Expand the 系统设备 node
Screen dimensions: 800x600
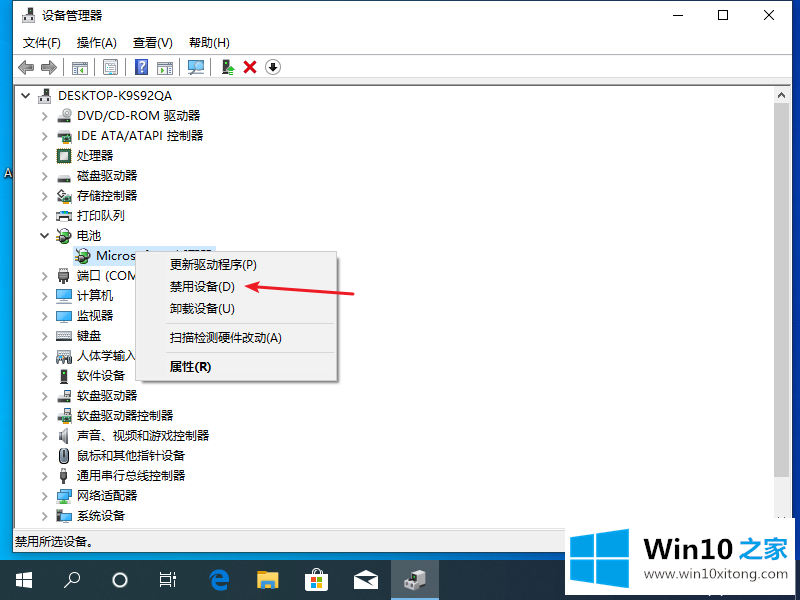pos(45,516)
